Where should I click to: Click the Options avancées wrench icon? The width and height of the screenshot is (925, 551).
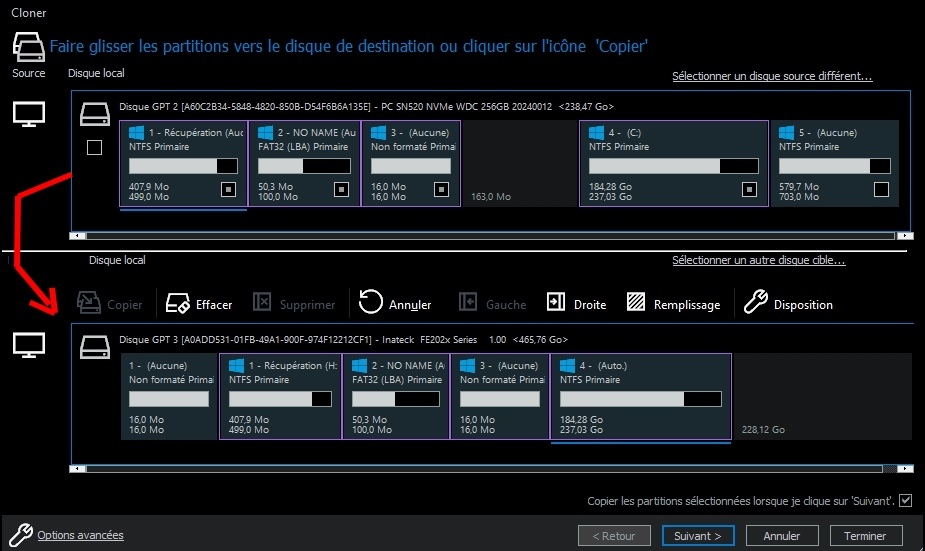pos(21,535)
